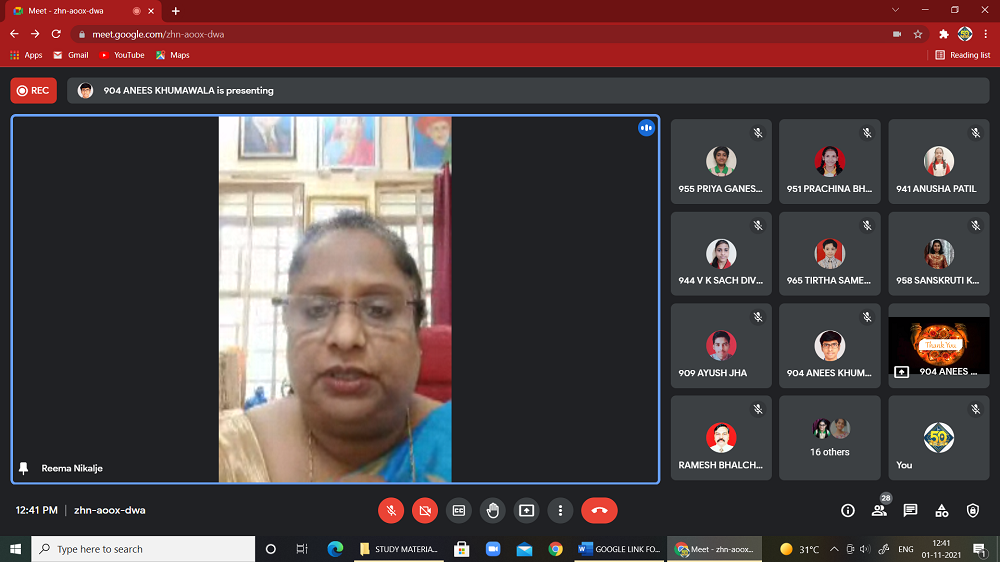Raise your hand in meeting
This screenshot has height=562, width=1000.
[492, 510]
